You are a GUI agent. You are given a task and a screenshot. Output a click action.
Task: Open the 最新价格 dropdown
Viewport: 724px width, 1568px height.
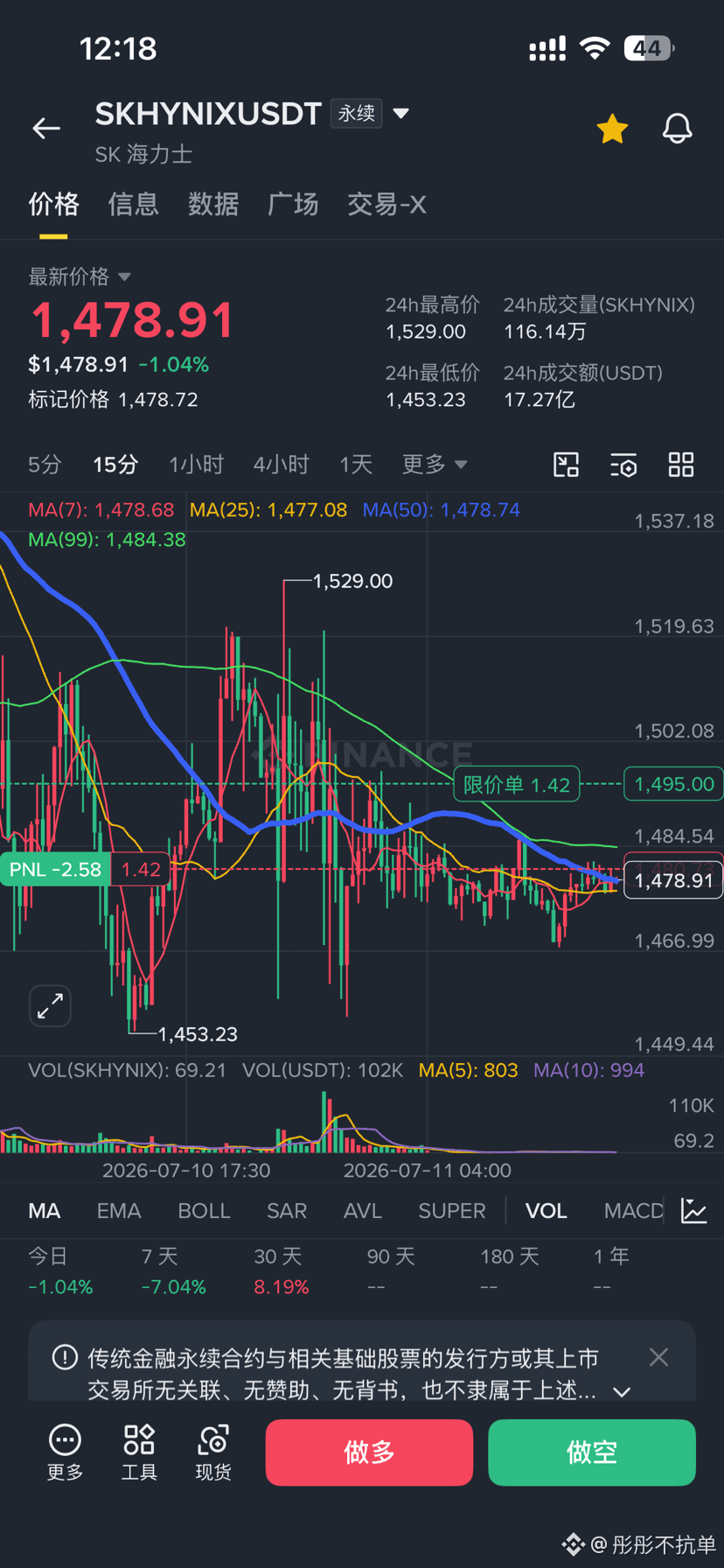(x=79, y=276)
